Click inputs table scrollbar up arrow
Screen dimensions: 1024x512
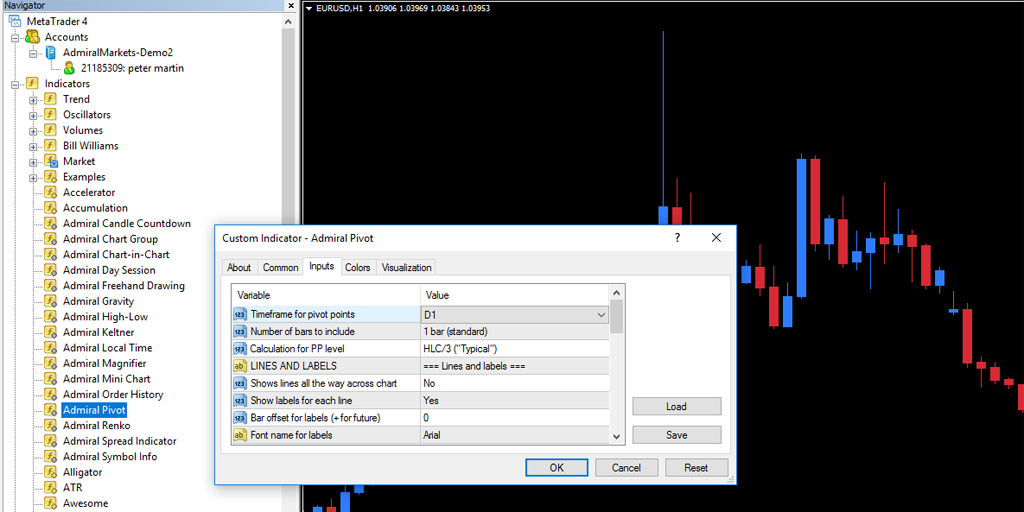point(616,292)
